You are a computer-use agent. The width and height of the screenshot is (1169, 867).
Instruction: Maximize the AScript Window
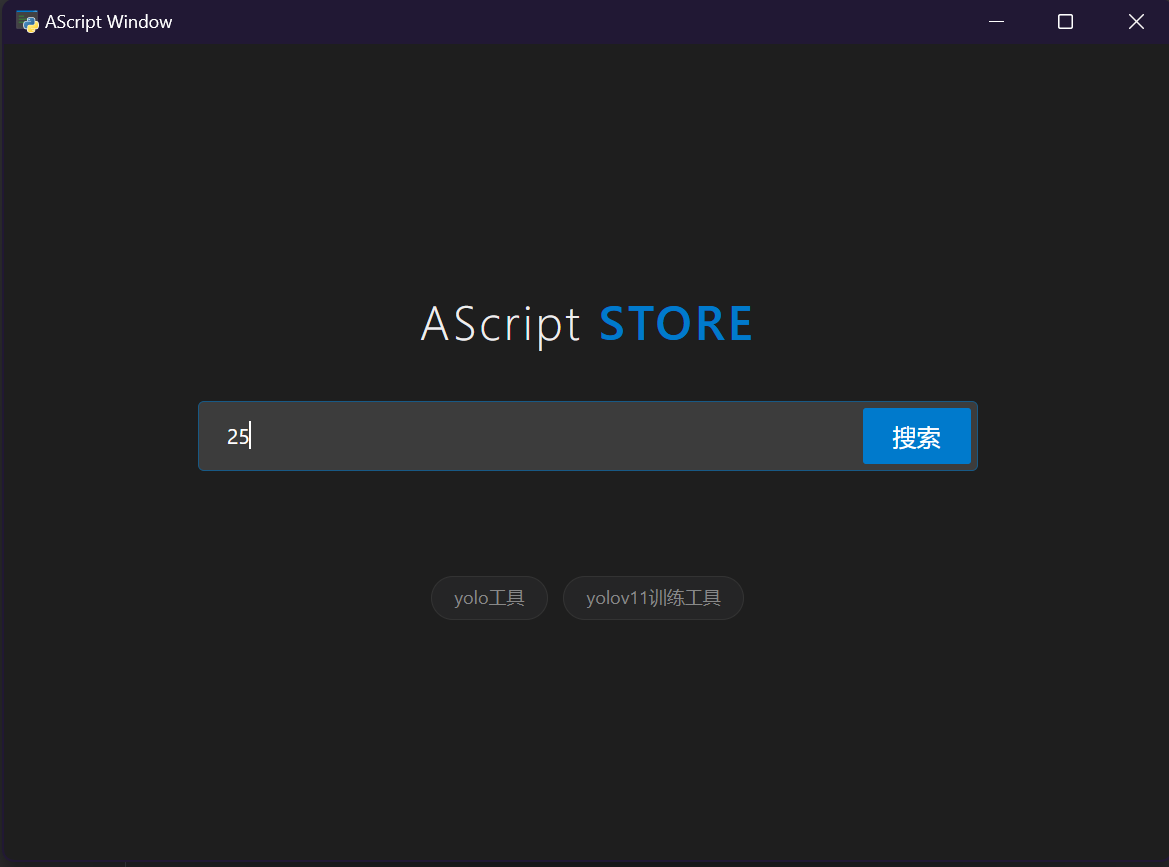coord(1065,21)
